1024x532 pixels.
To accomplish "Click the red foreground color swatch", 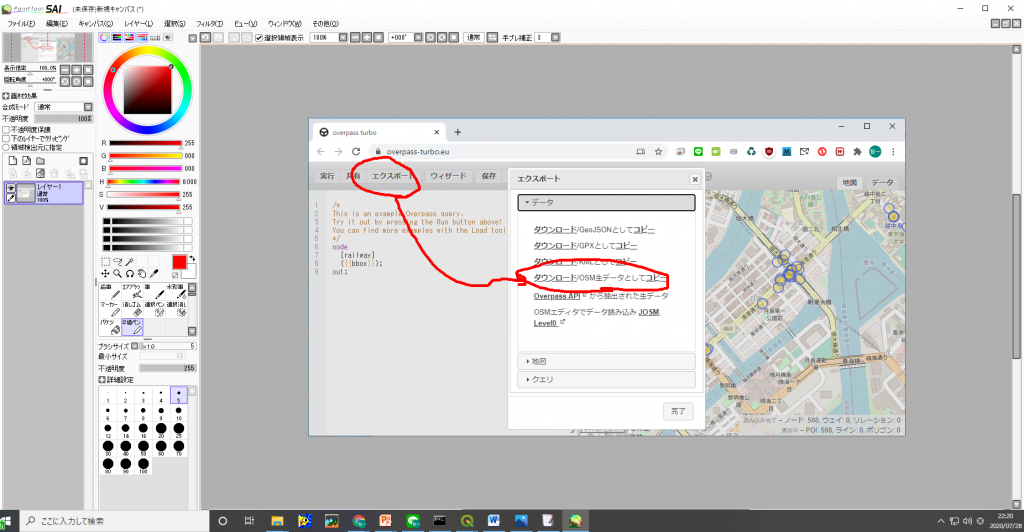I will (180, 263).
